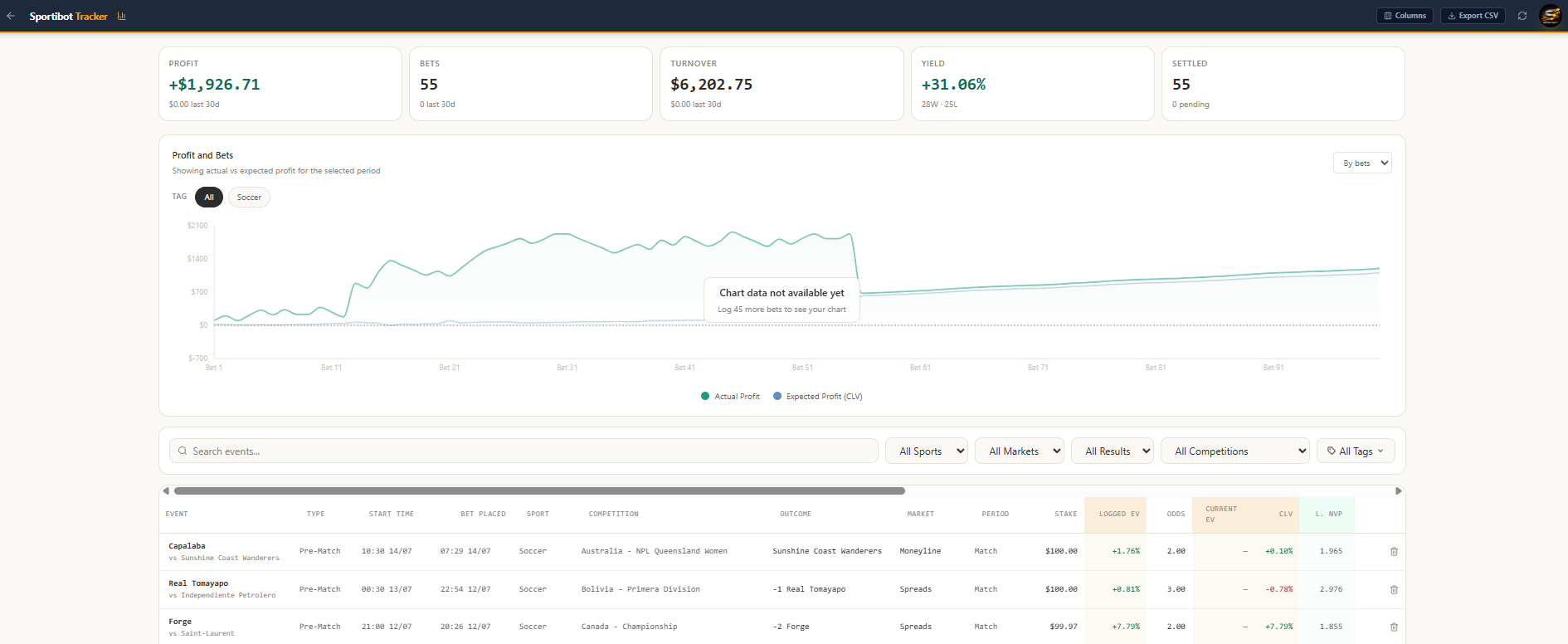Sort by the Event column header
The width and height of the screenshot is (1568, 644).
[177, 515]
